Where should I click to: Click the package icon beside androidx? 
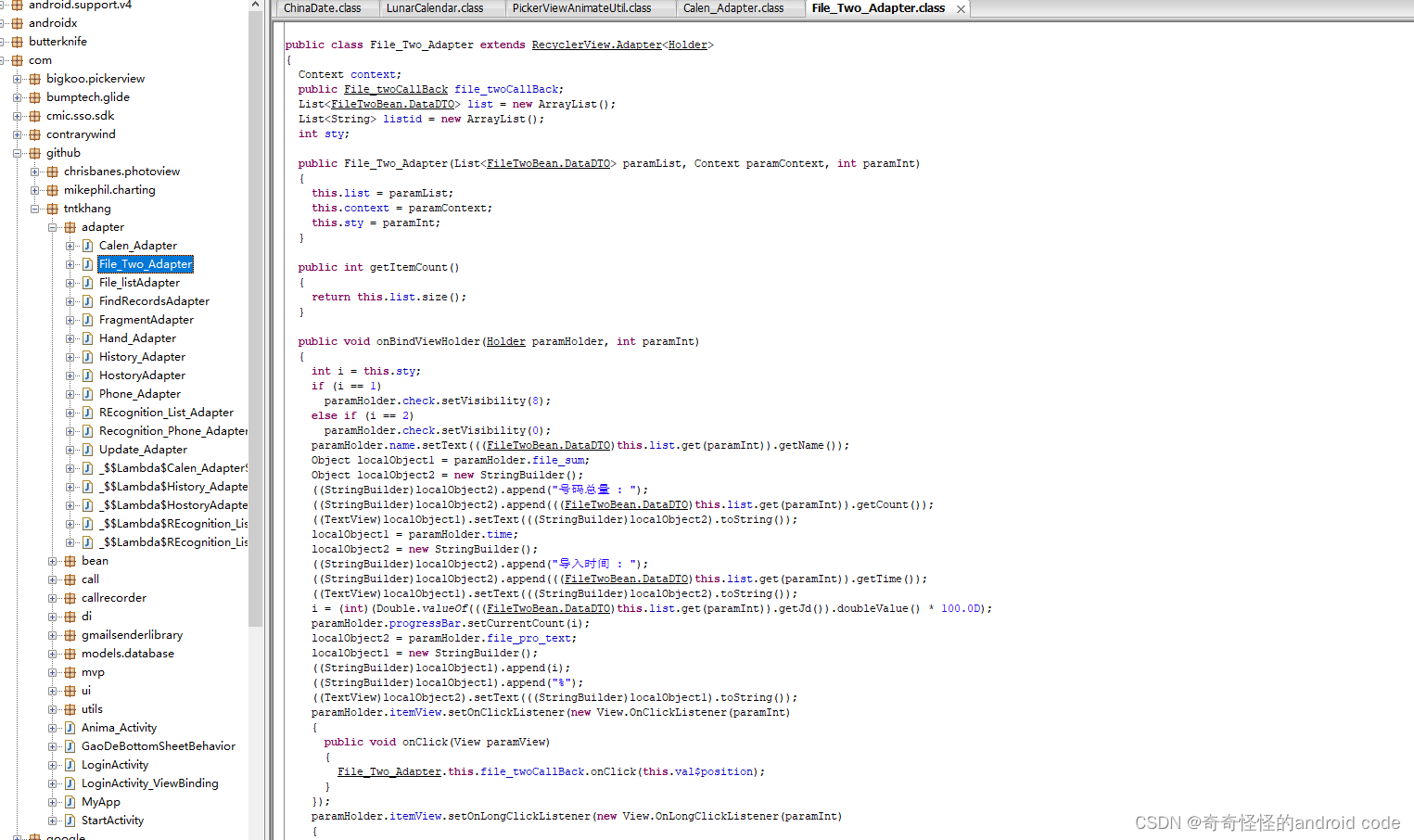[x=17, y=23]
